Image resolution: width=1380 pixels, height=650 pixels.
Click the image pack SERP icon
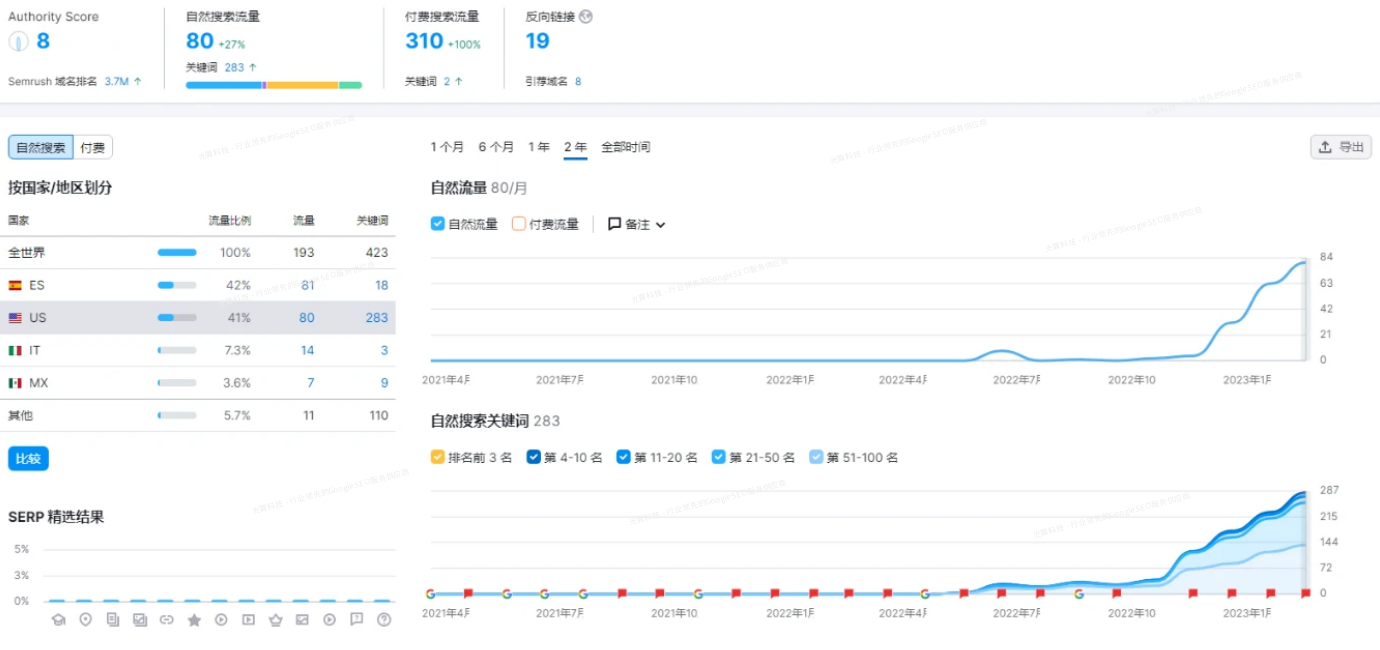tap(141, 618)
